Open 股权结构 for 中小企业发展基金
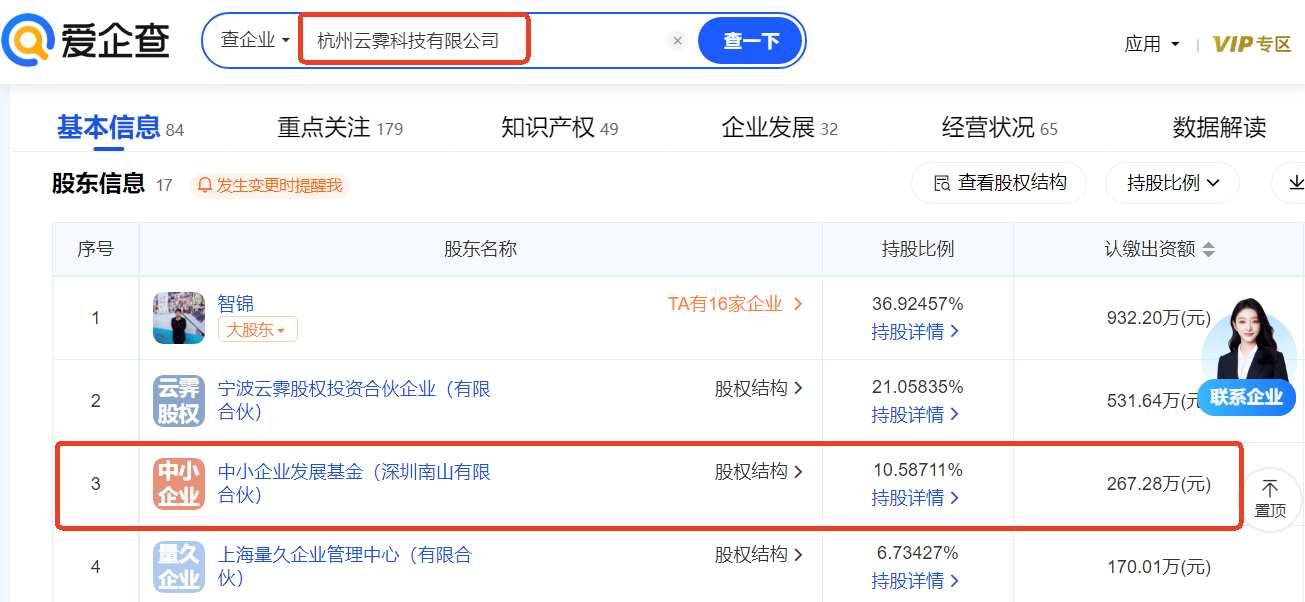This screenshot has width=1305, height=602. tap(758, 471)
